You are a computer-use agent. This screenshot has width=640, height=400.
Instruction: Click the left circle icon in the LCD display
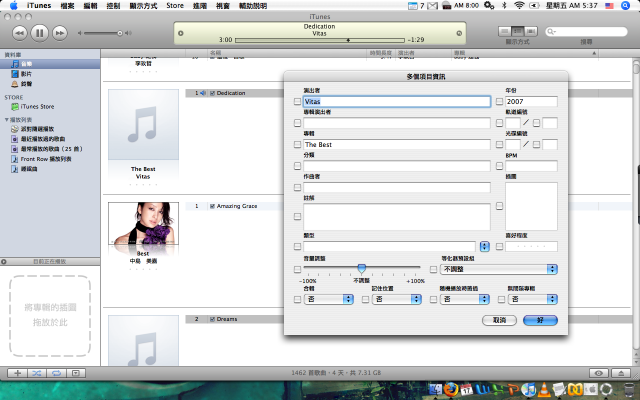click(x=181, y=33)
